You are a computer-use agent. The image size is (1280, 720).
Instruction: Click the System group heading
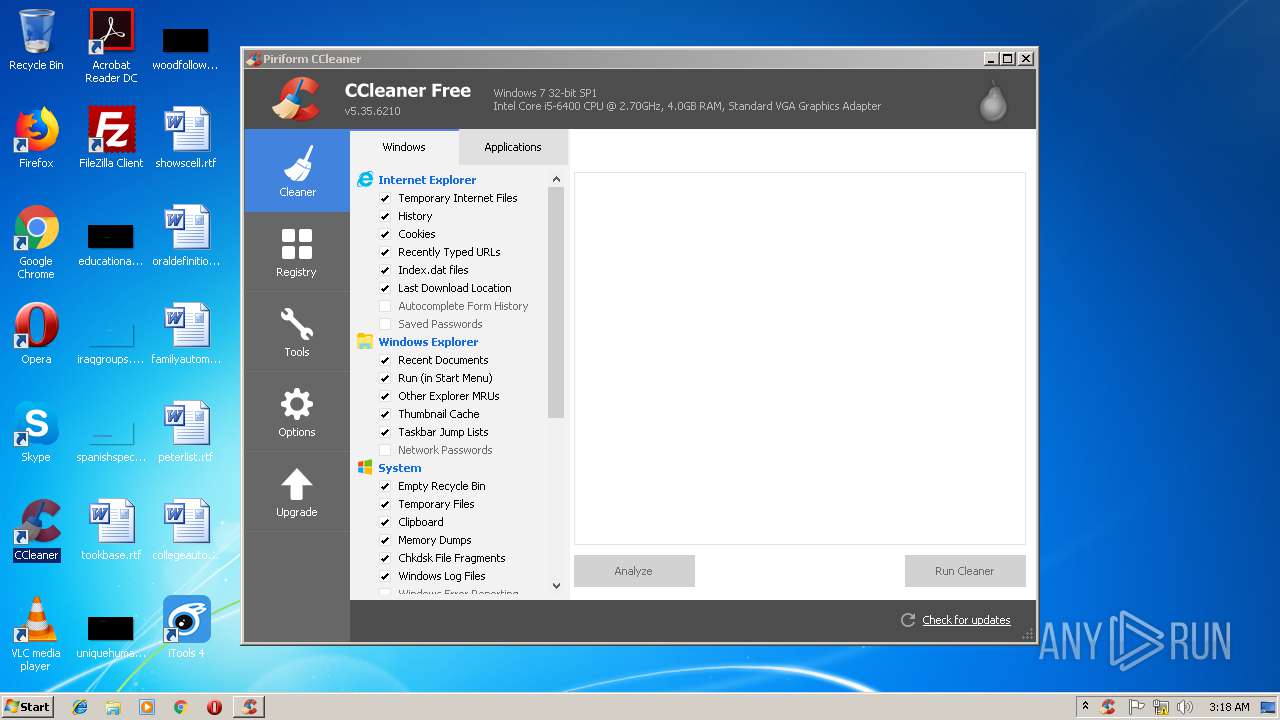[400, 468]
